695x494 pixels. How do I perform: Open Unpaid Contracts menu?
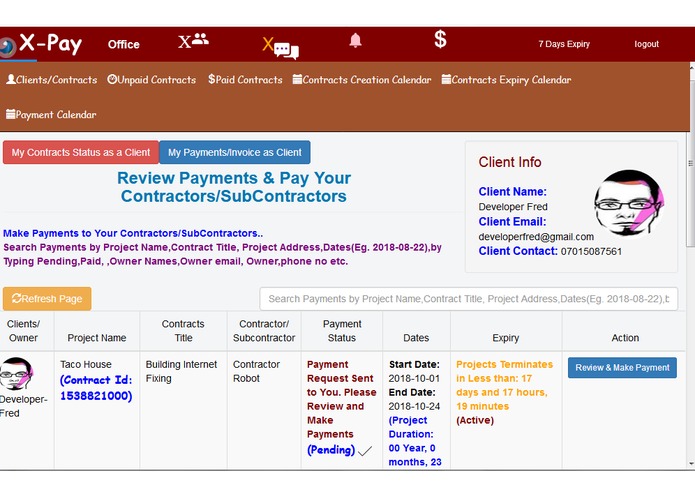152,80
